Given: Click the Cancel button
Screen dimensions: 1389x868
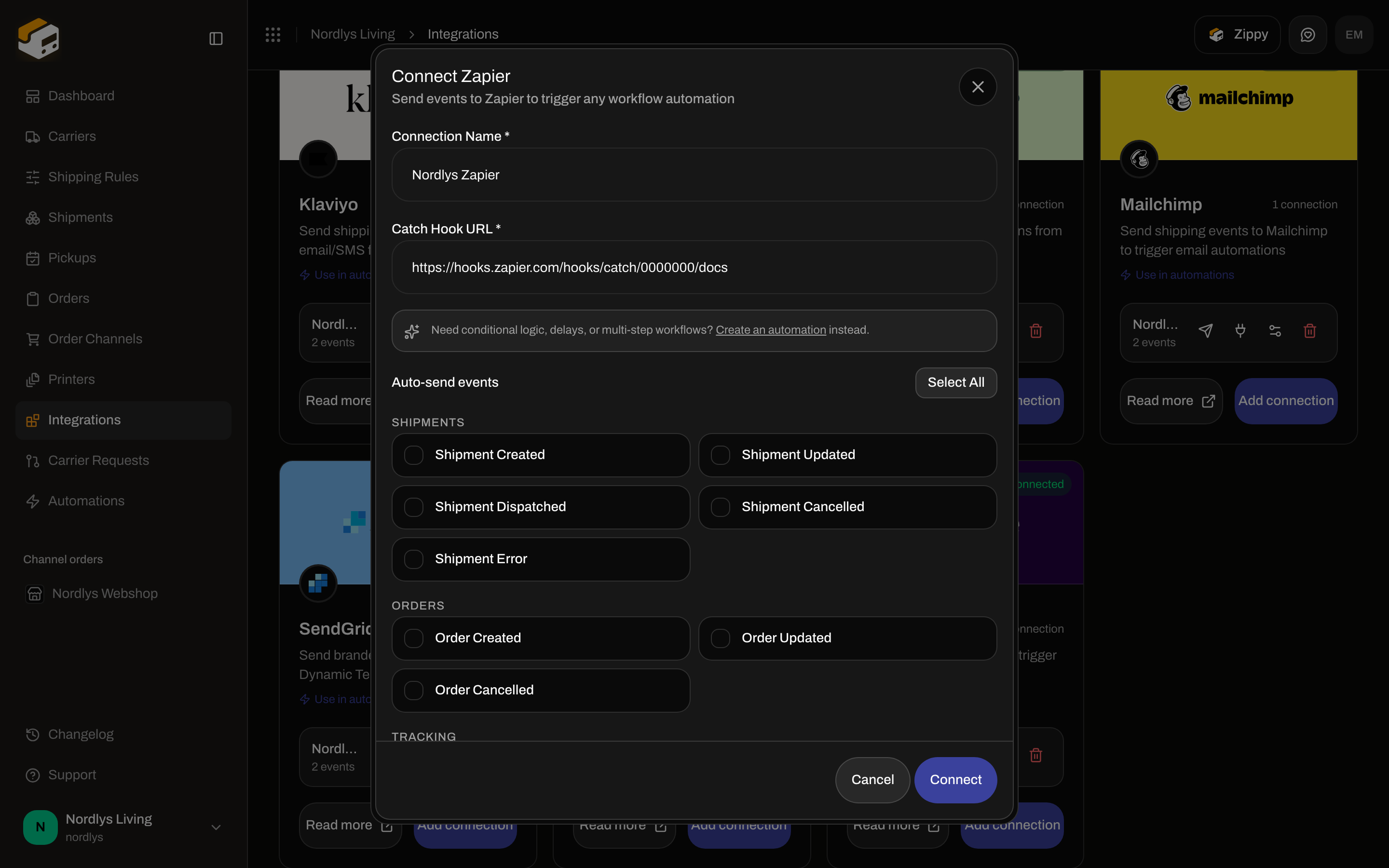Looking at the screenshot, I should pyautogui.click(x=872, y=780).
